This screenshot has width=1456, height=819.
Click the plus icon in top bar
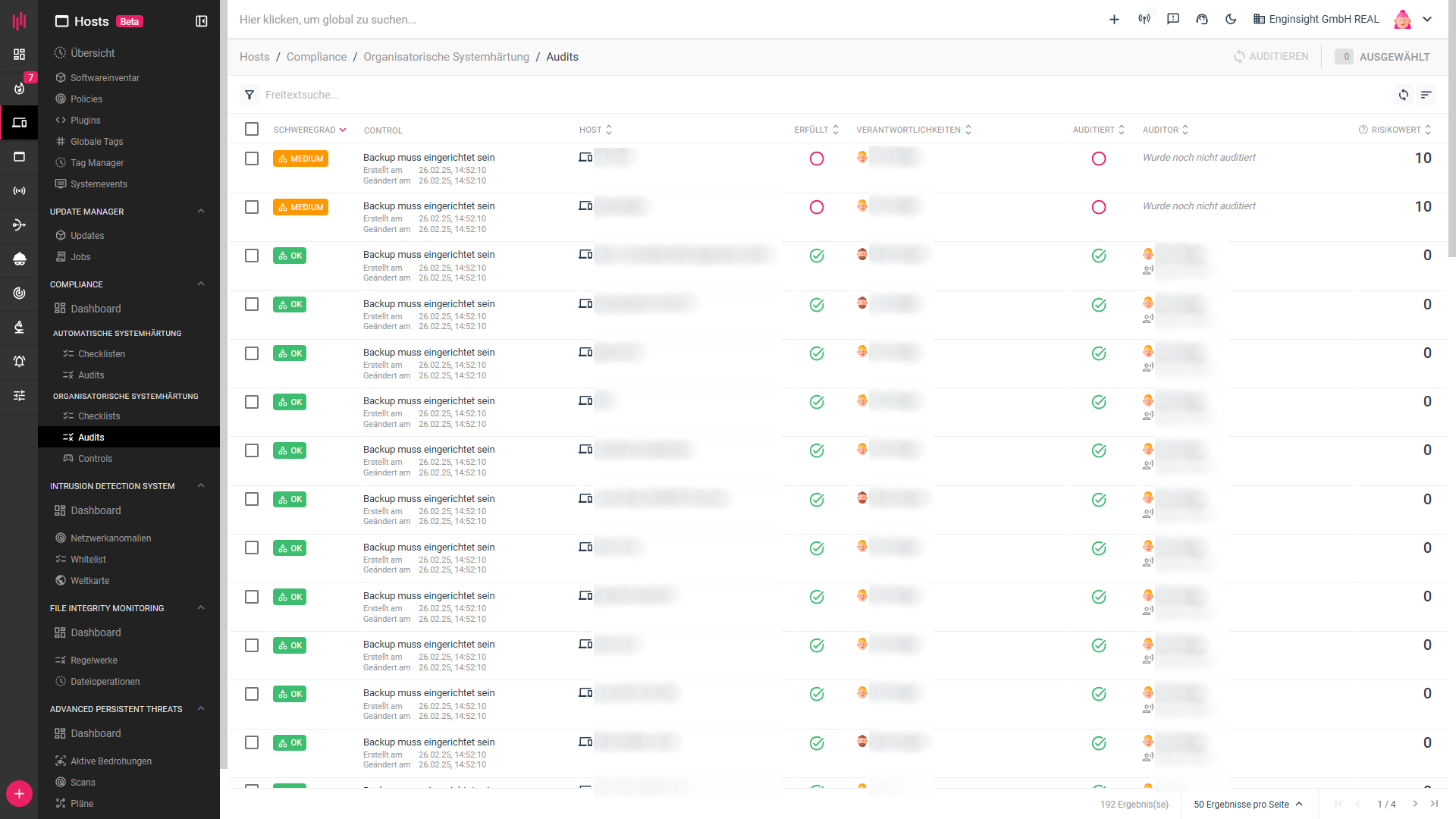tap(1114, 20)
